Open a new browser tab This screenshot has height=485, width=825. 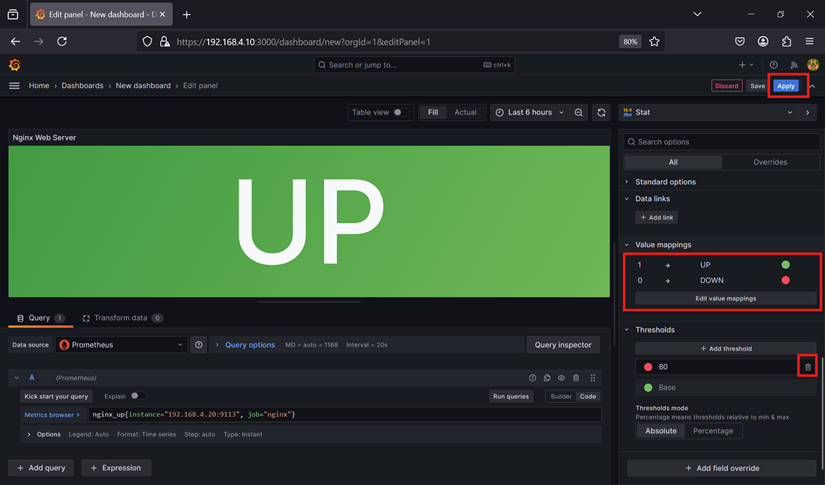click(186, 15)
